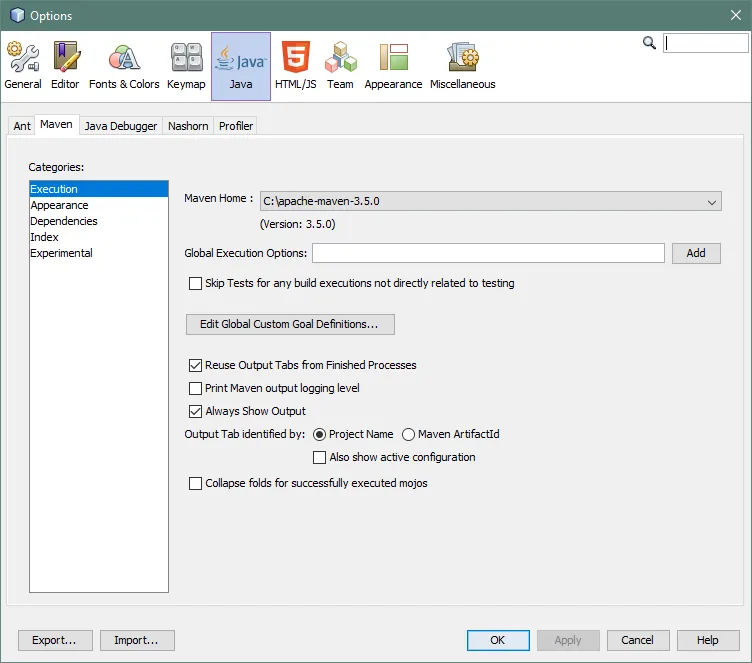Switch to the Profiler tab

(235, 126)
